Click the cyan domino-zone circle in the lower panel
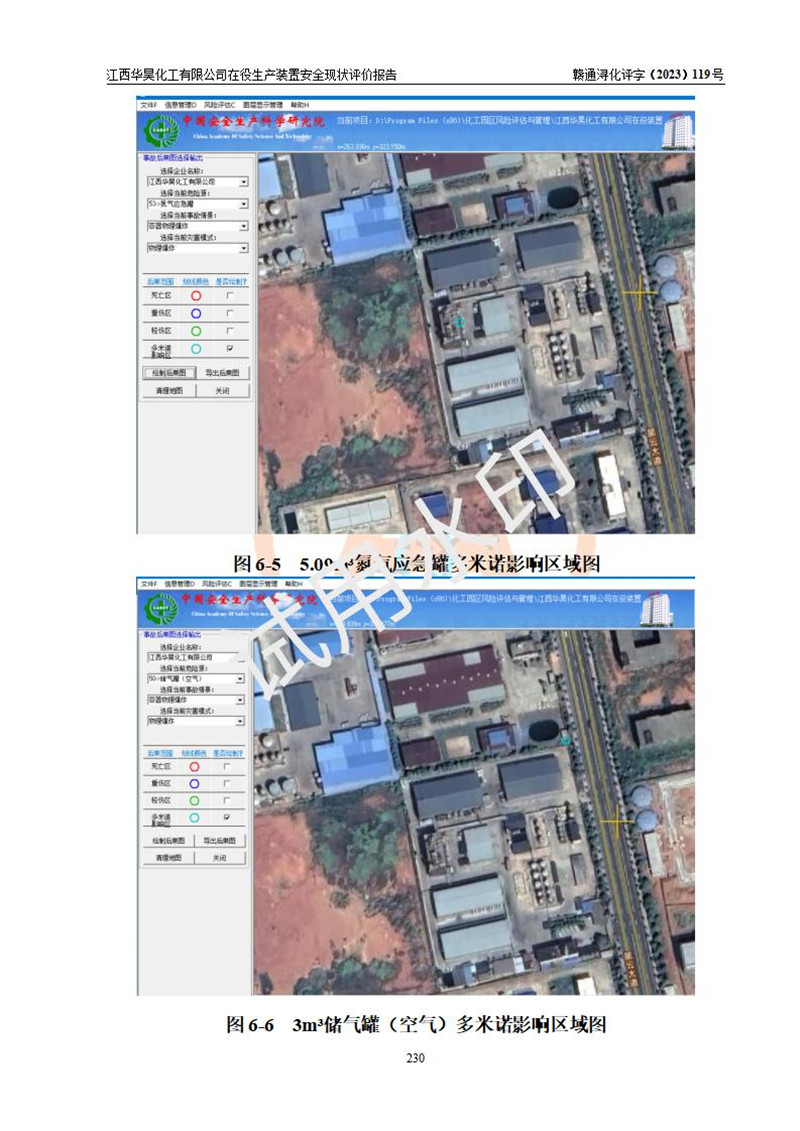The width and height of the screenshot is (800, 1131). coord(196,818)
